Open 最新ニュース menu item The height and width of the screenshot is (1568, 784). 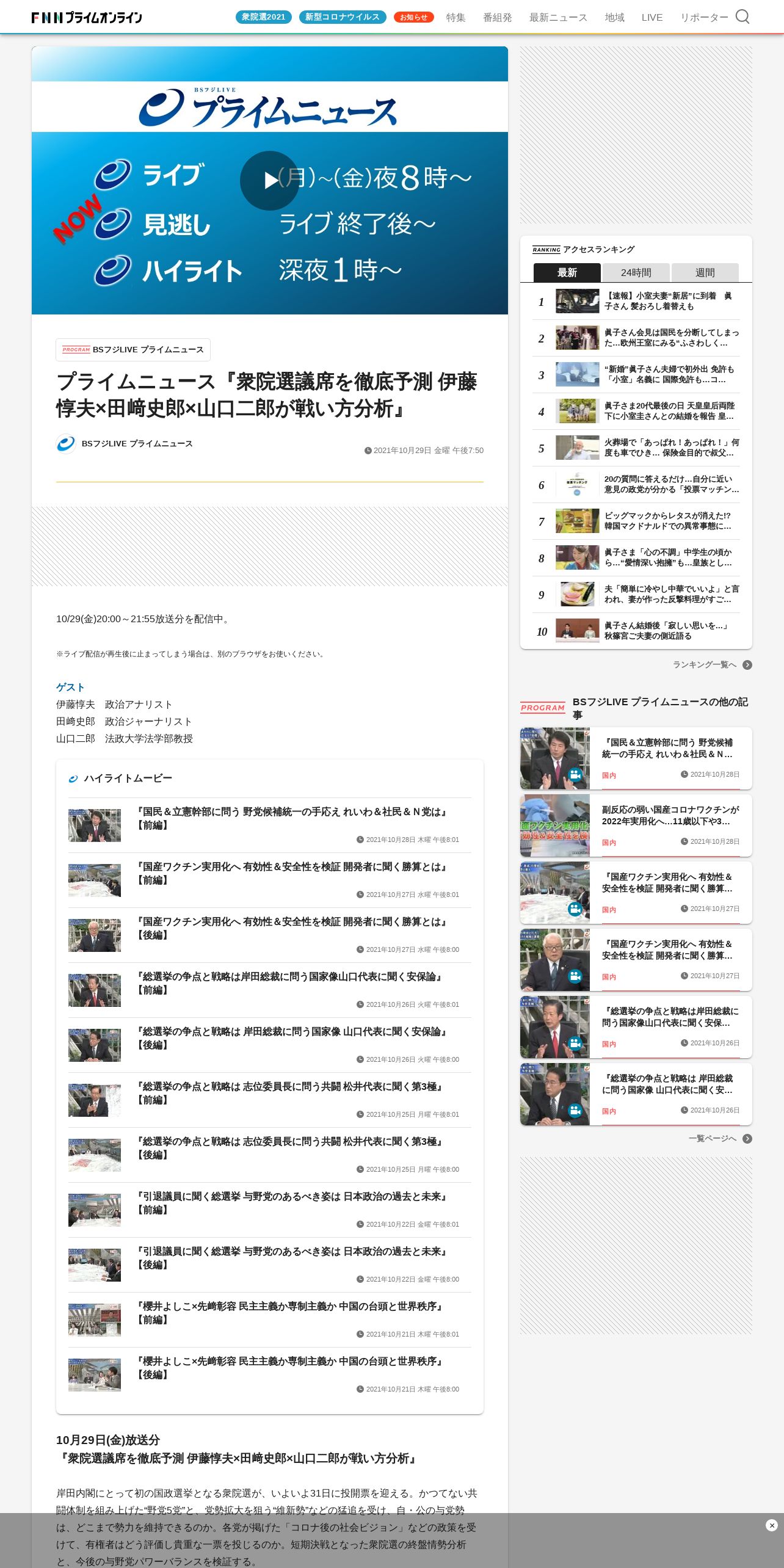(559, 17)
